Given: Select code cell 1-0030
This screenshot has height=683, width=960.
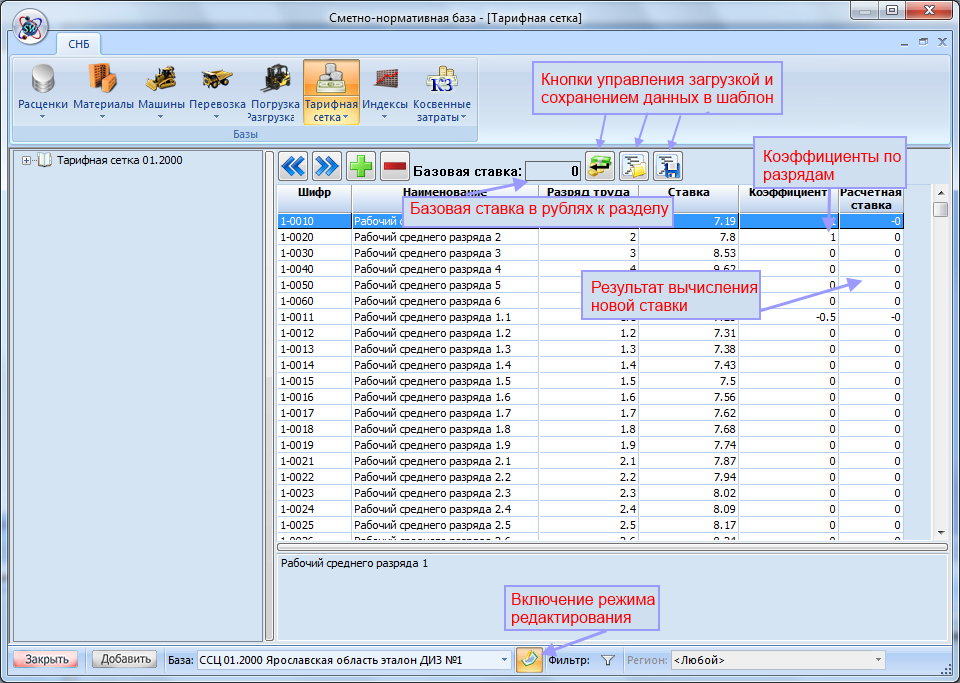Looking at the screenshot, I should (315, 253).
